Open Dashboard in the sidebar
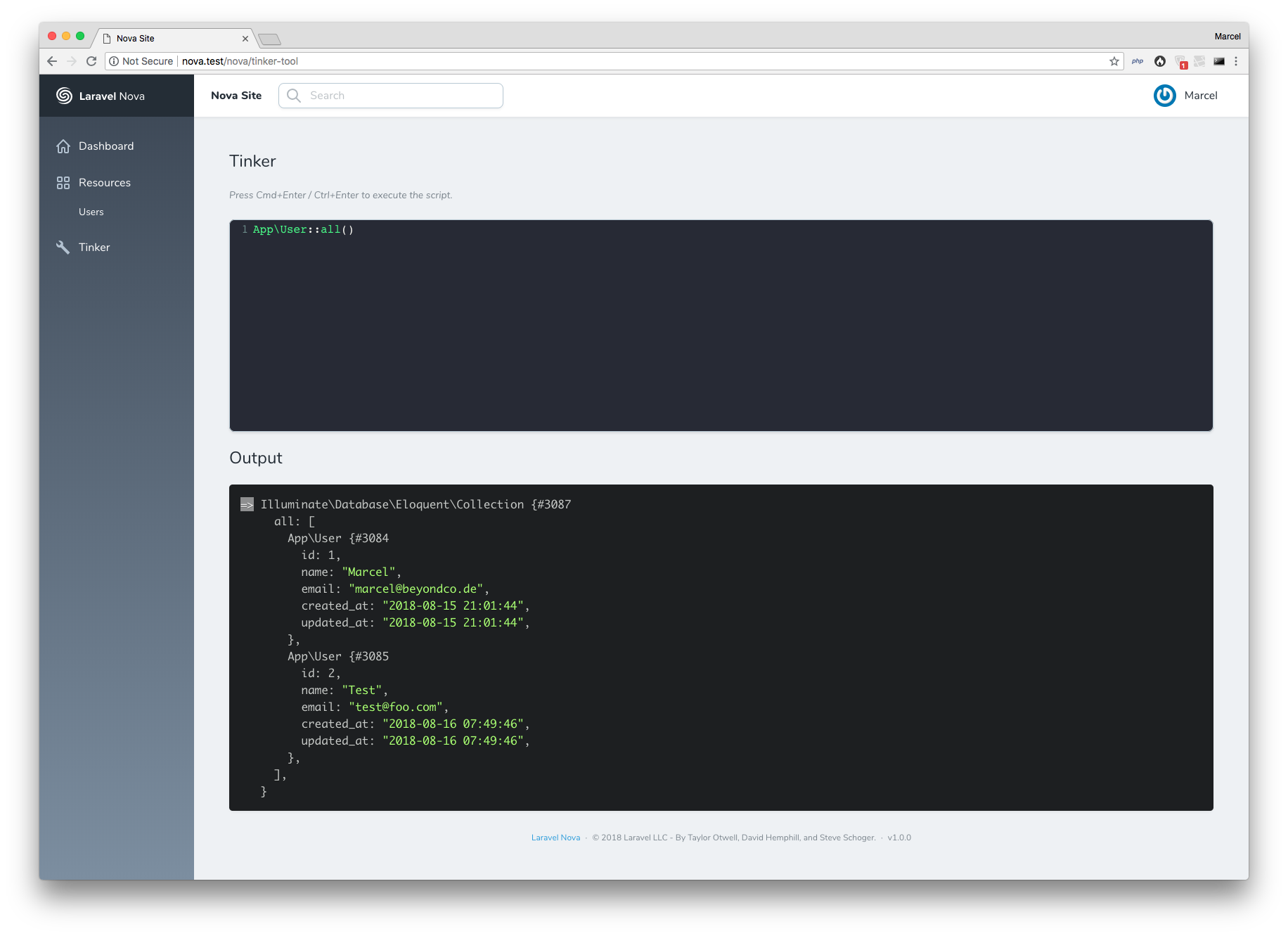Screen dimensions: 1288x936 coord(106,146)
